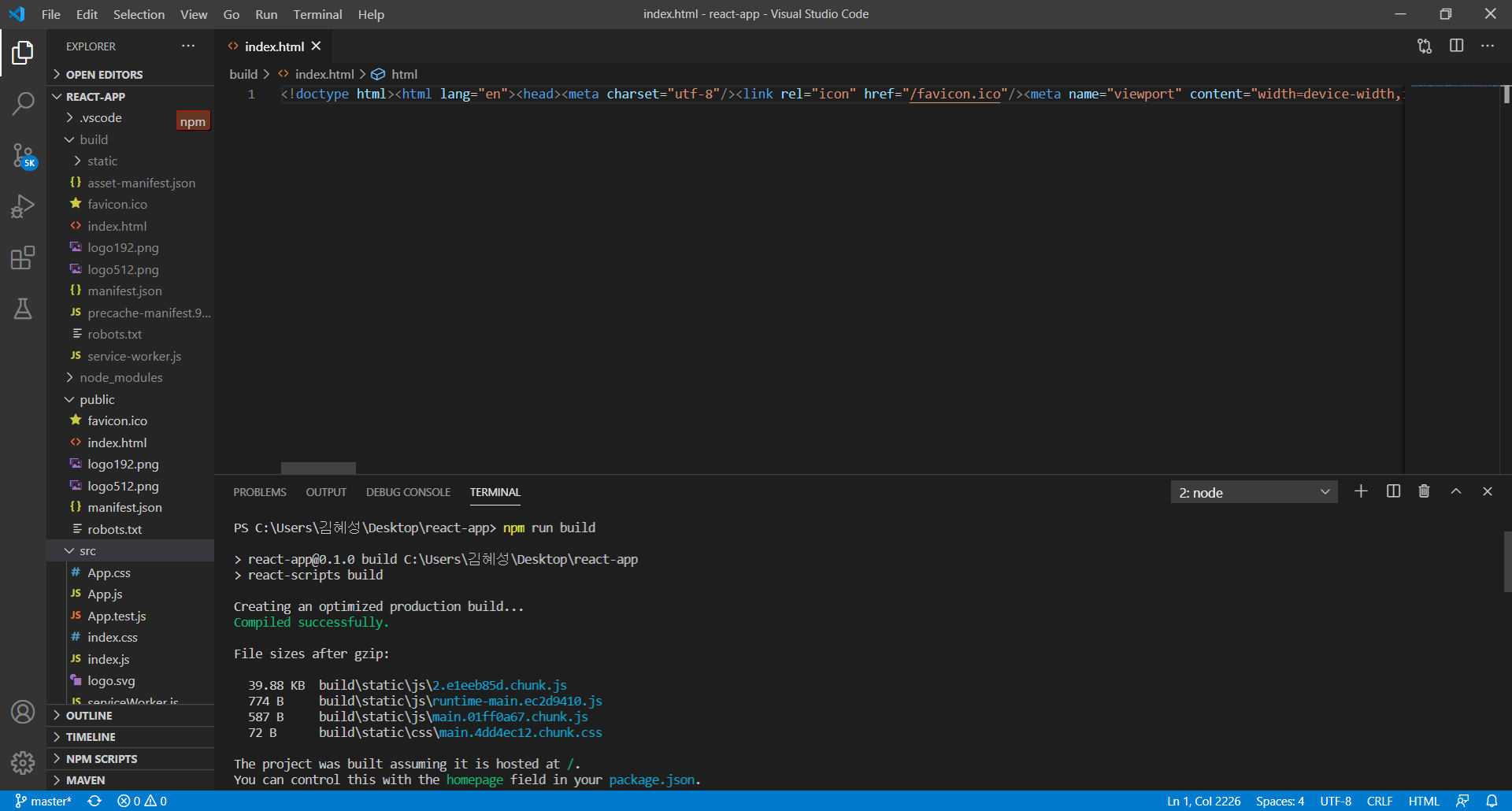1512x811 pixels.
Task: Click Open Changes compare icon in editor toolbar
Action: [1425, 46]
